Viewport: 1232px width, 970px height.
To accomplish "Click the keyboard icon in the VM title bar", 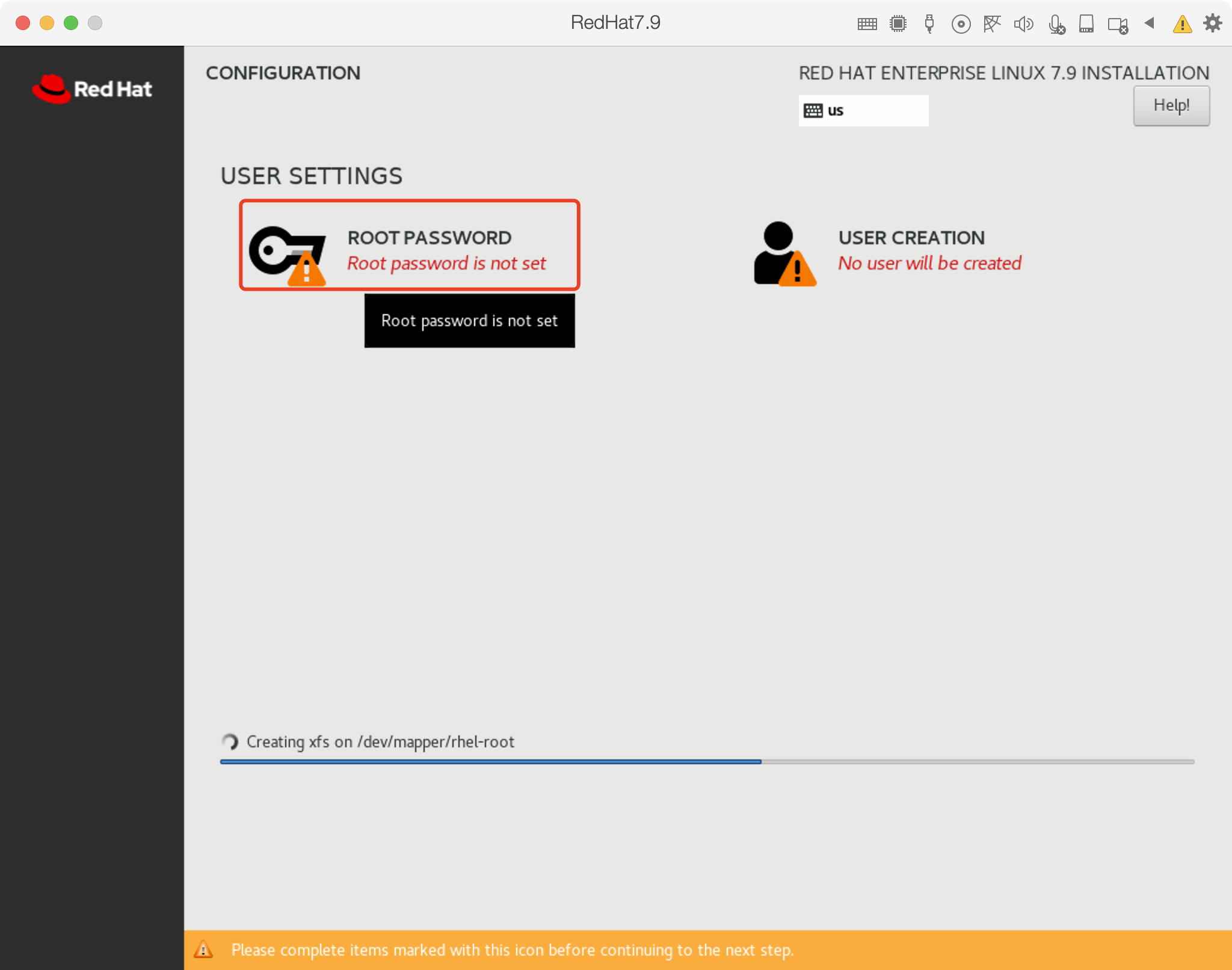I will pos(867,24).
